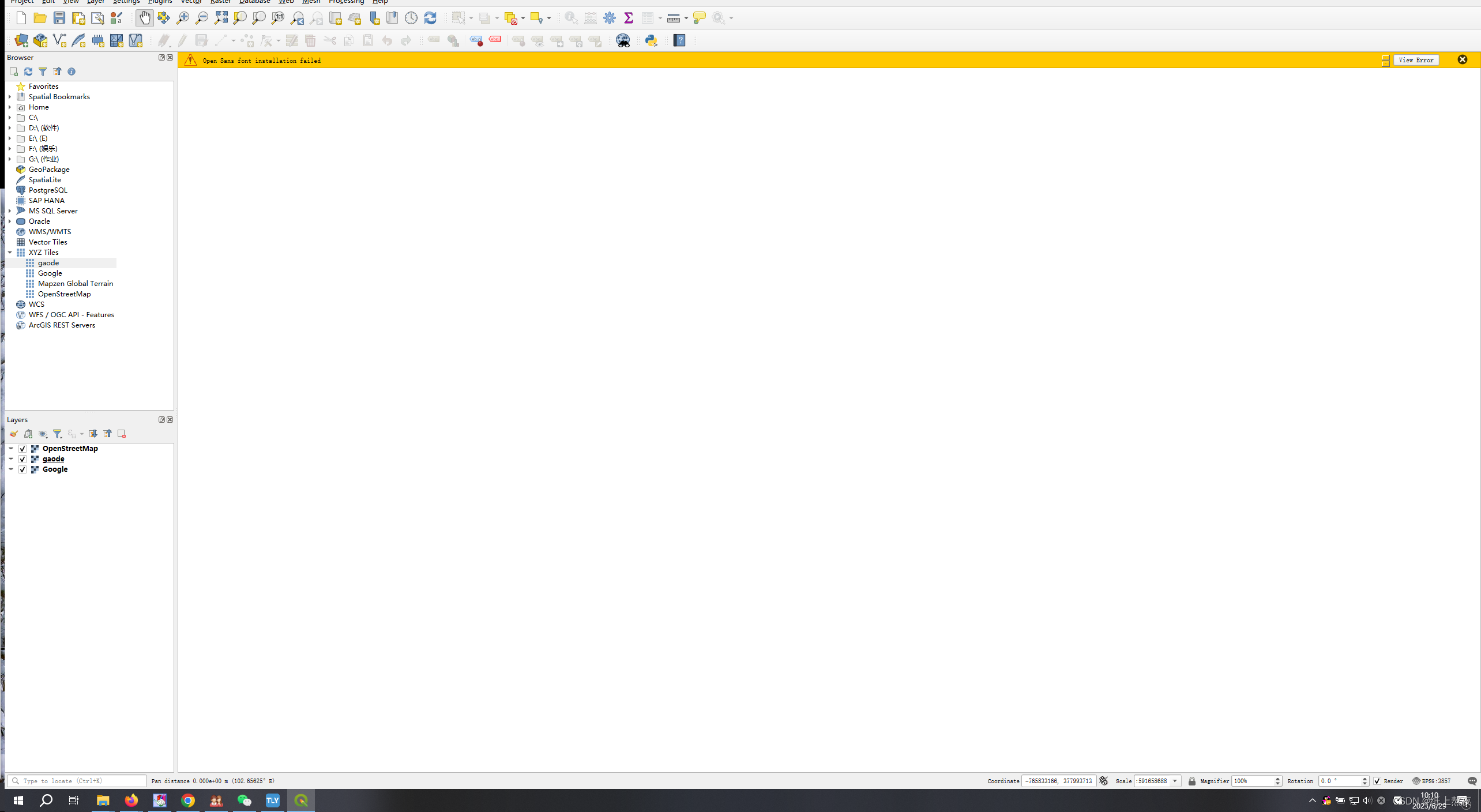The height and width of the screenshot is (812, 1481).
Task: Open the Processing Toolbox gear icon
Action: click(x=610, y=18)
